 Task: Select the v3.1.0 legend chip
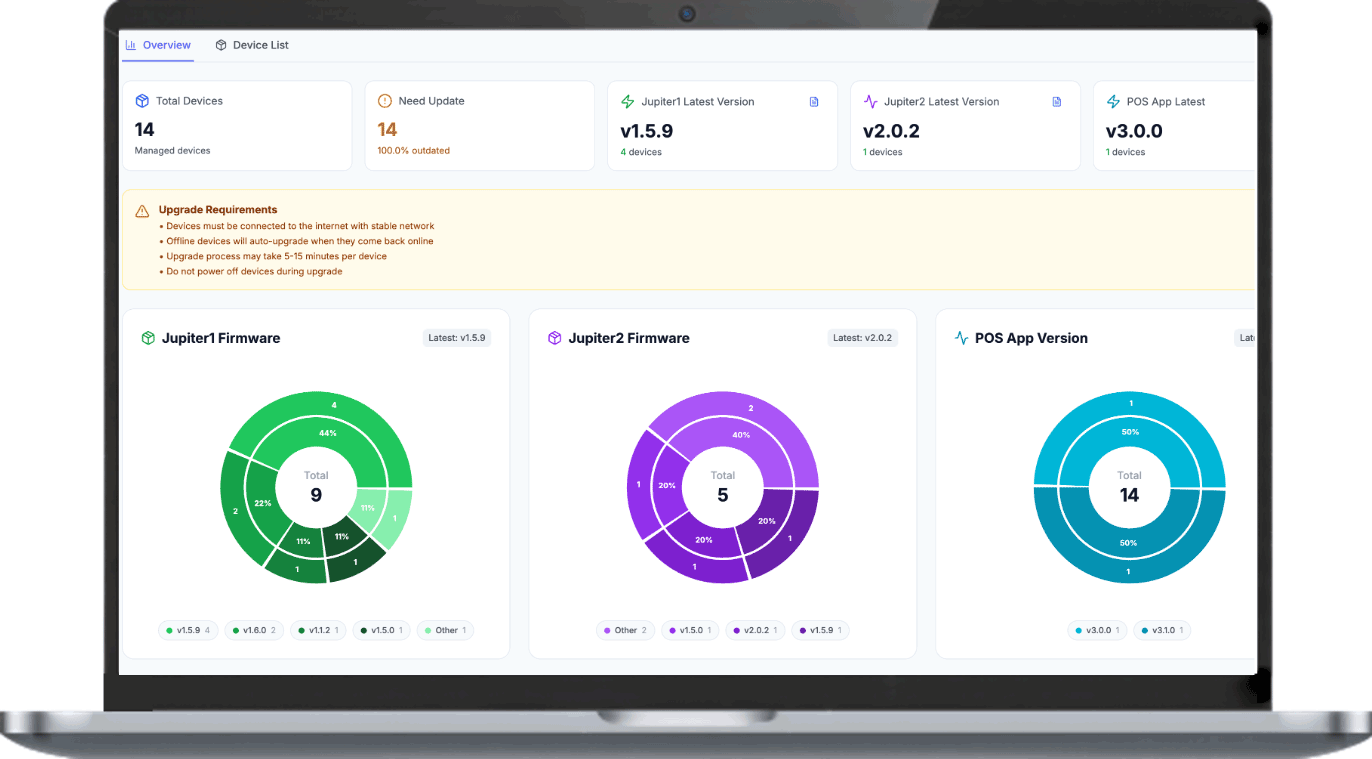[x=1162, y=630]
